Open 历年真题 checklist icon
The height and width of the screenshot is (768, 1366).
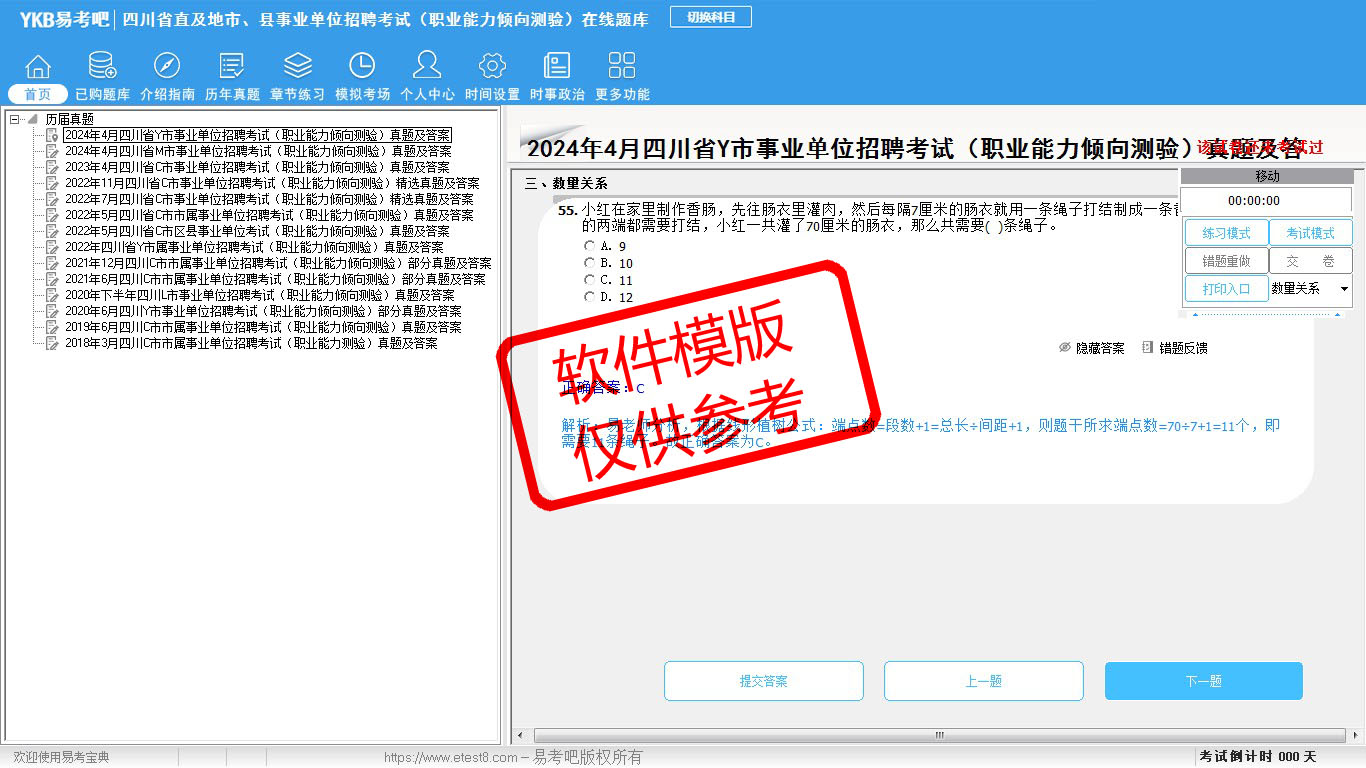coord(232,68)
